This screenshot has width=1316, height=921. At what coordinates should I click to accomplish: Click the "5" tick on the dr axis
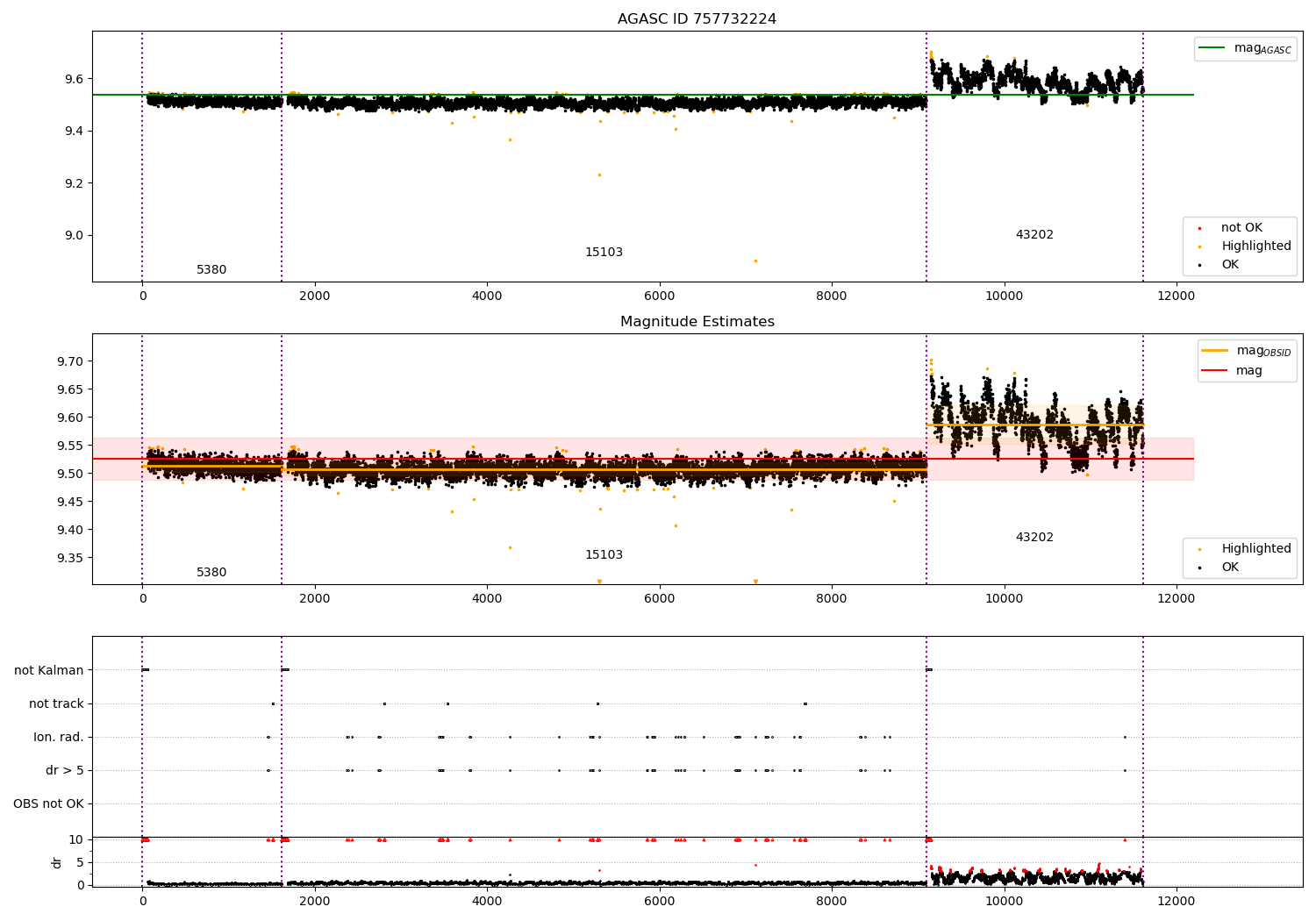(81, 863)
